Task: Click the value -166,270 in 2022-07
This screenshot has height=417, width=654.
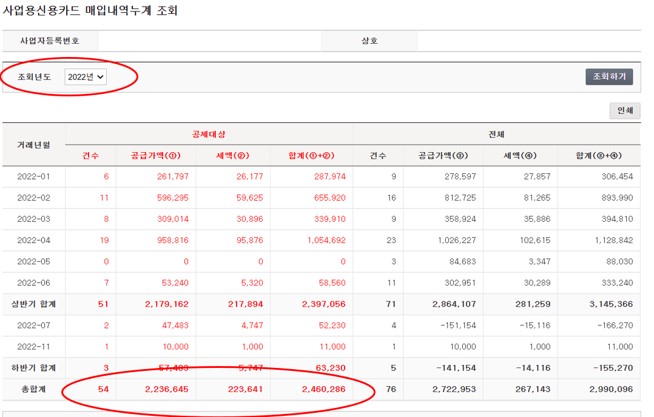Action: [615, 325]
